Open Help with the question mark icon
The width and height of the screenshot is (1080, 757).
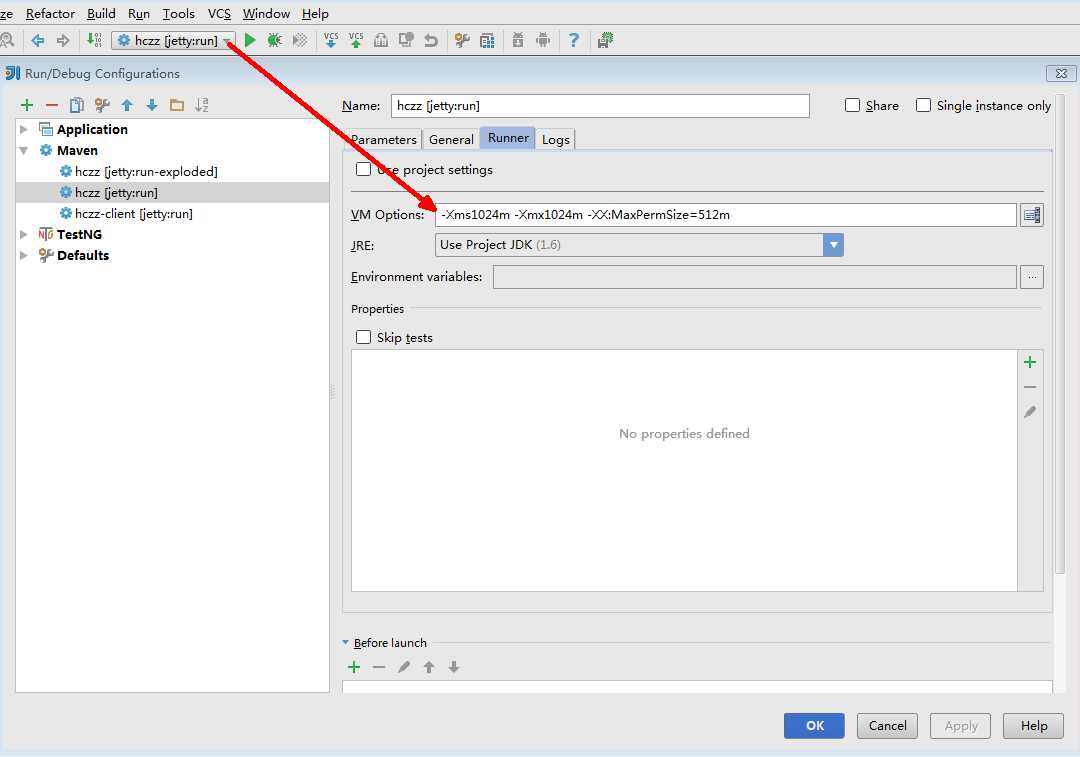(574, 40)
